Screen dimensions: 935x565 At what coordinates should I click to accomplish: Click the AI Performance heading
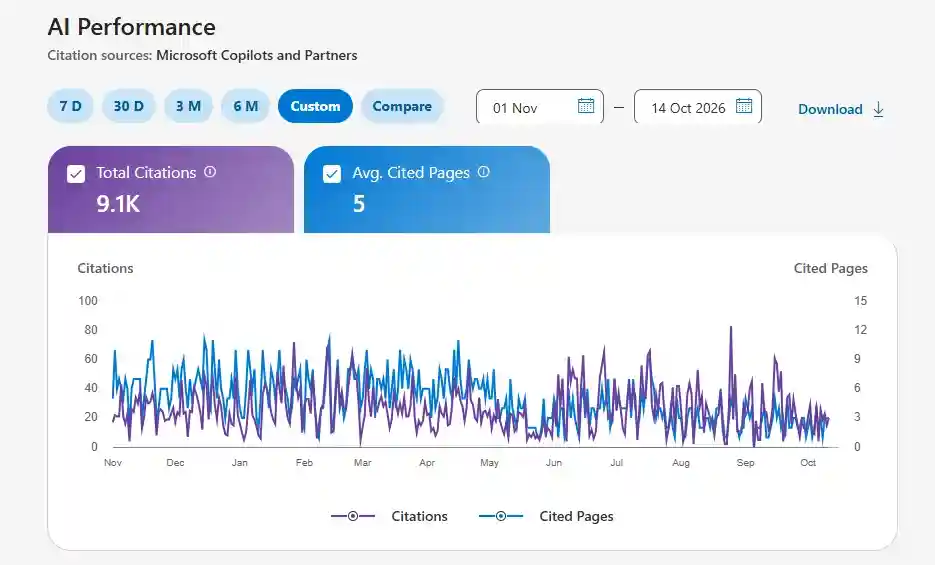[132, 27]
